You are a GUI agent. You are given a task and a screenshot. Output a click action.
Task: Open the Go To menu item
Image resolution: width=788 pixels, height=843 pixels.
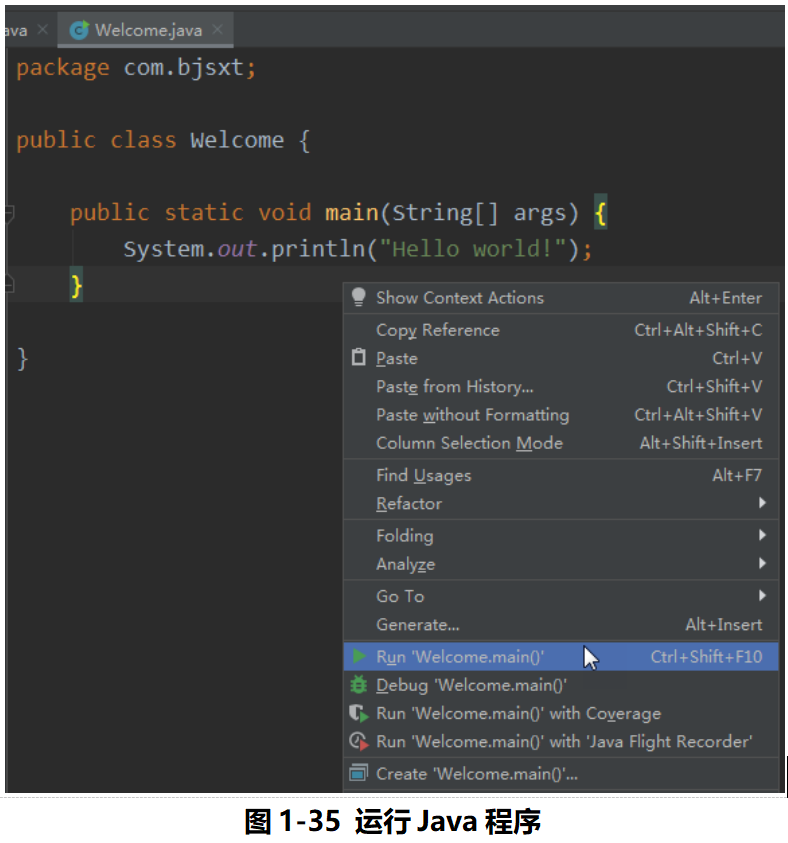click(561, 596)
